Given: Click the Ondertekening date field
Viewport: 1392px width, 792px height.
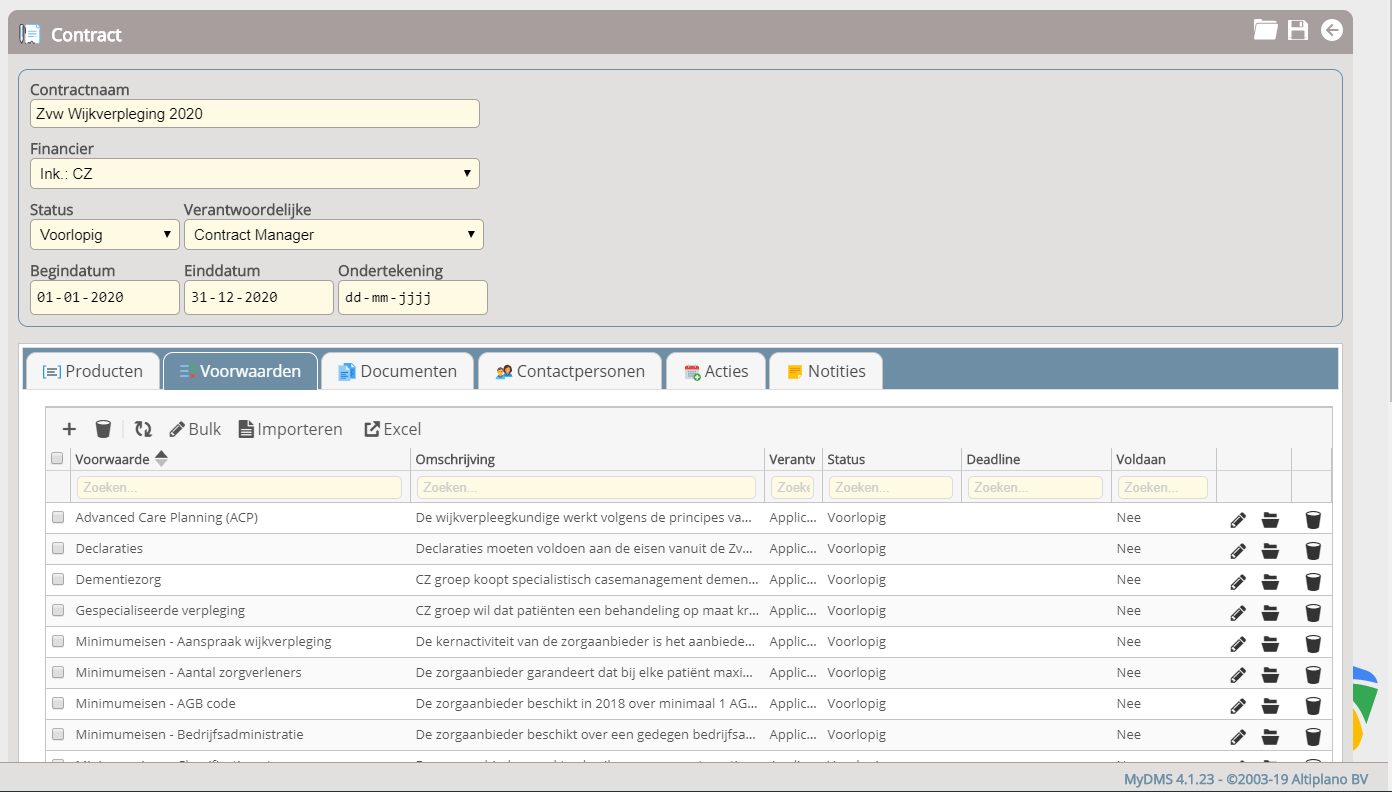Looking at the screenshot, I should pyautogui.click(x=413, y=297).
